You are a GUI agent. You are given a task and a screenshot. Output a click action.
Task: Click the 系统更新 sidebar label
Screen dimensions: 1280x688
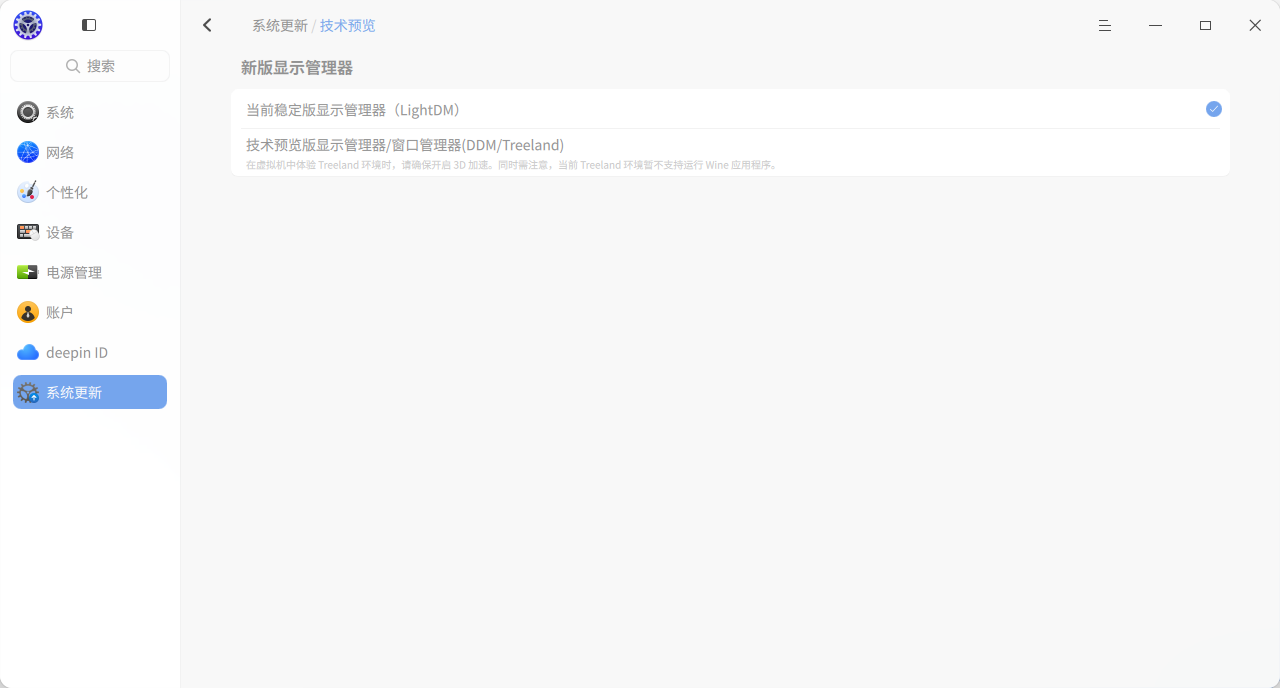74,393
